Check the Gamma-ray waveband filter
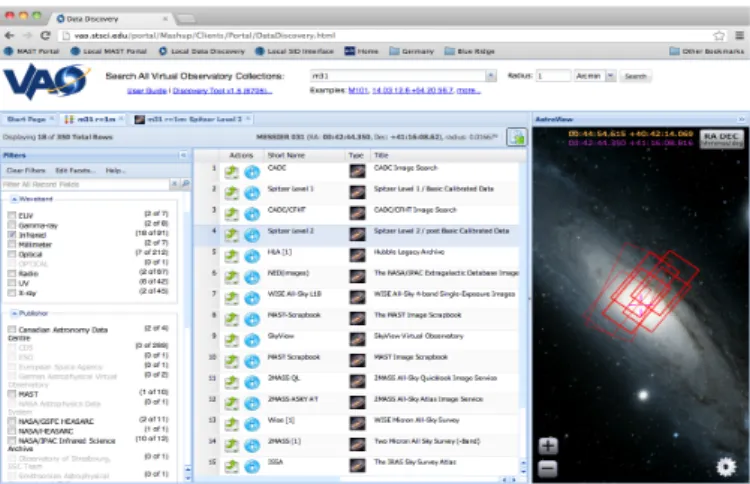The image size is (750, 484). click(x=12, y=225)
